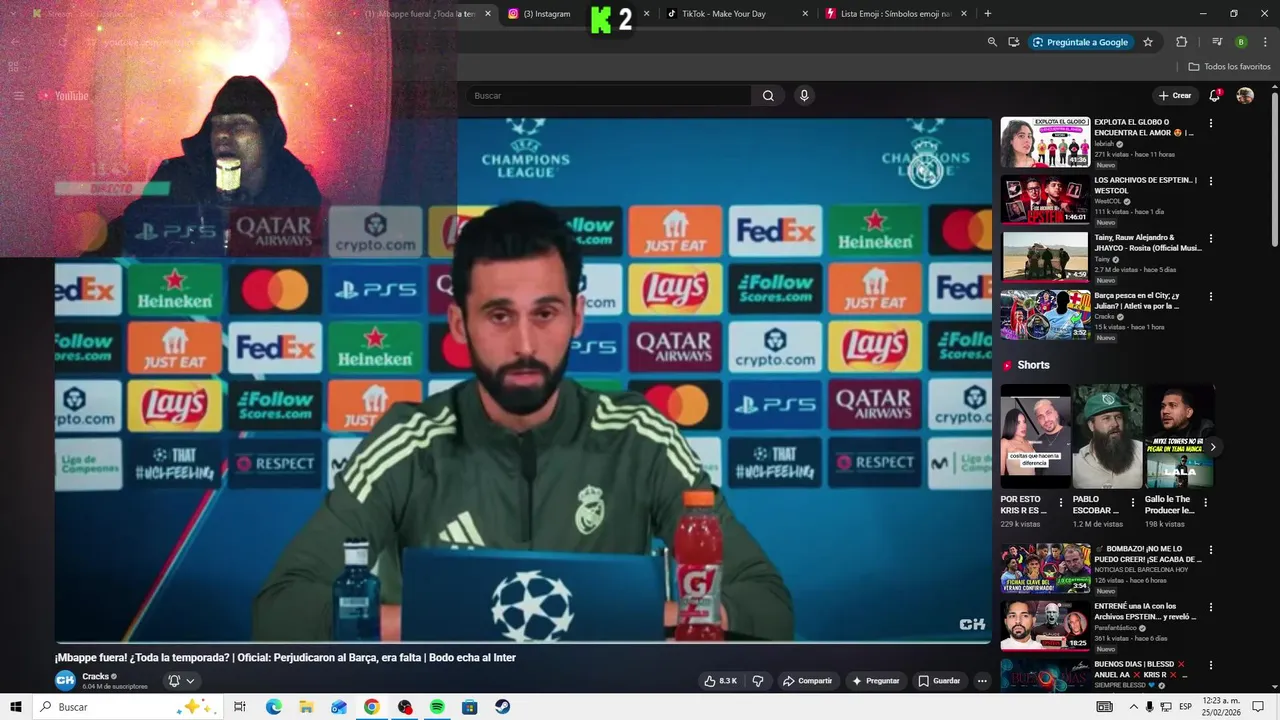The image size is (1280, 720).
Task: Click the Crear button
Action: [1175, 96]
